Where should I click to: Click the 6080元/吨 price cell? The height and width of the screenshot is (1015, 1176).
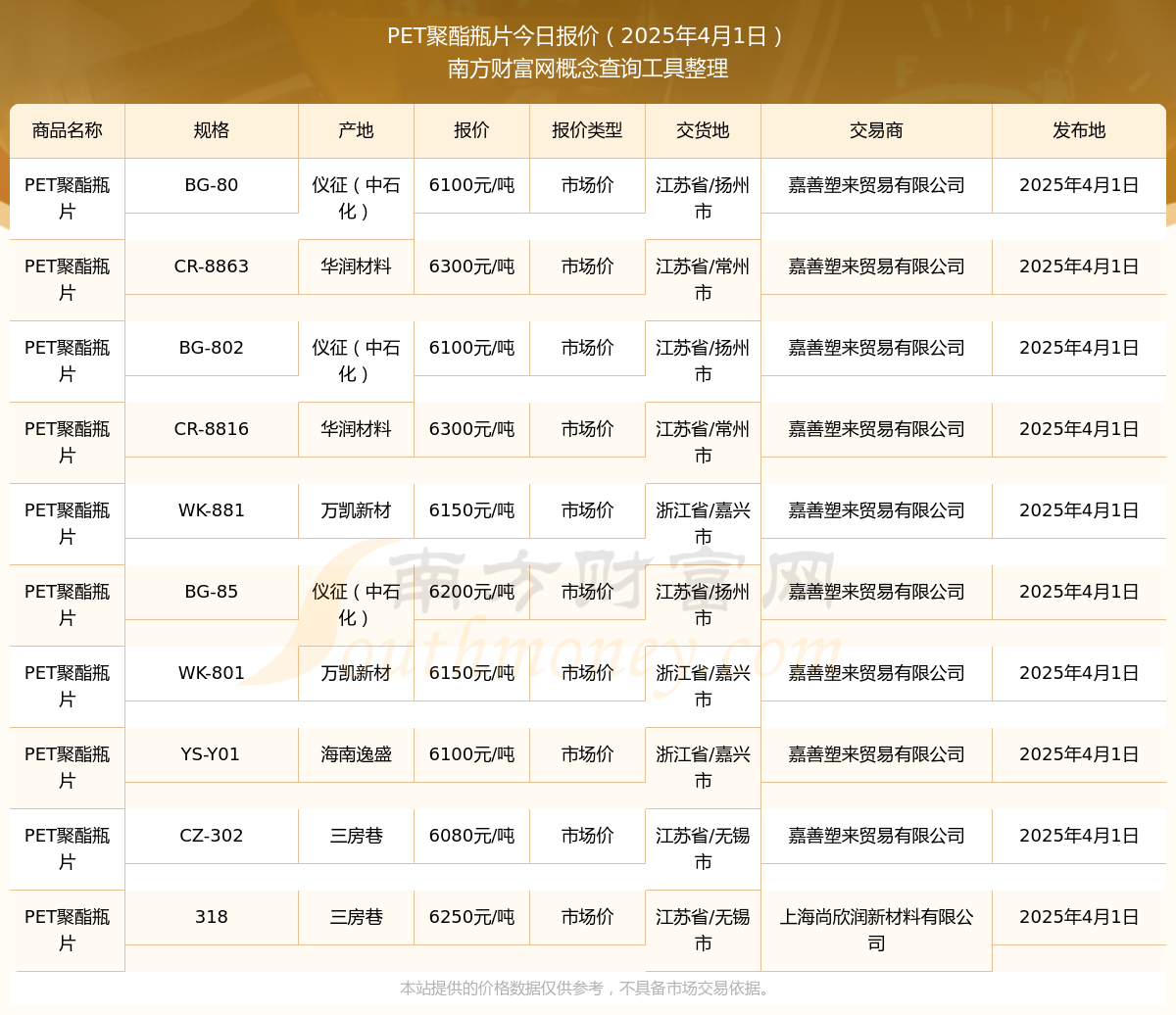click(x=471, y=836)
